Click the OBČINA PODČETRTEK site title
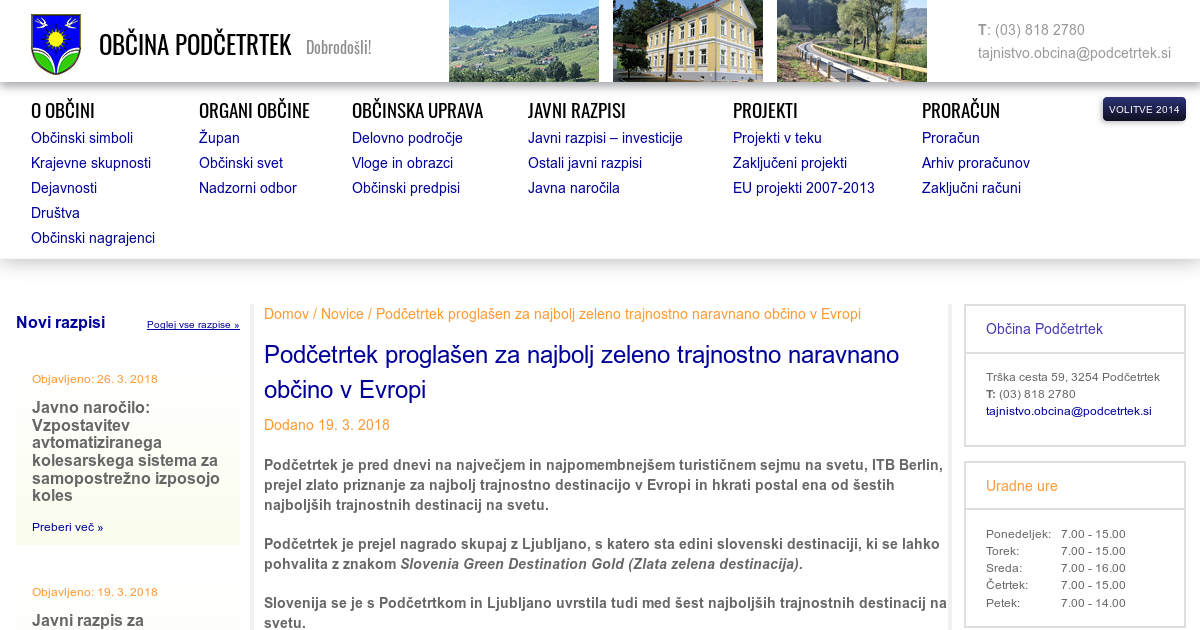 pos(195,45)
